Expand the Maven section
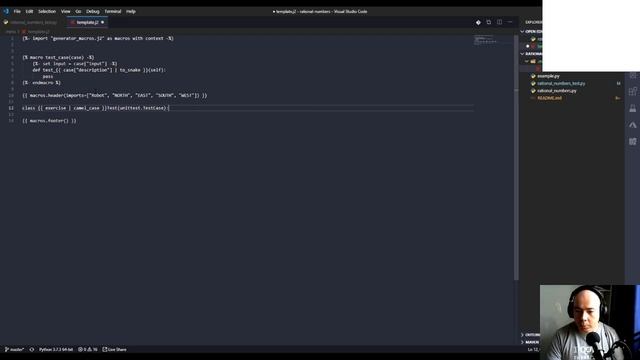The image size is (640, 360). pyautogui.click(x=530, y=342)
